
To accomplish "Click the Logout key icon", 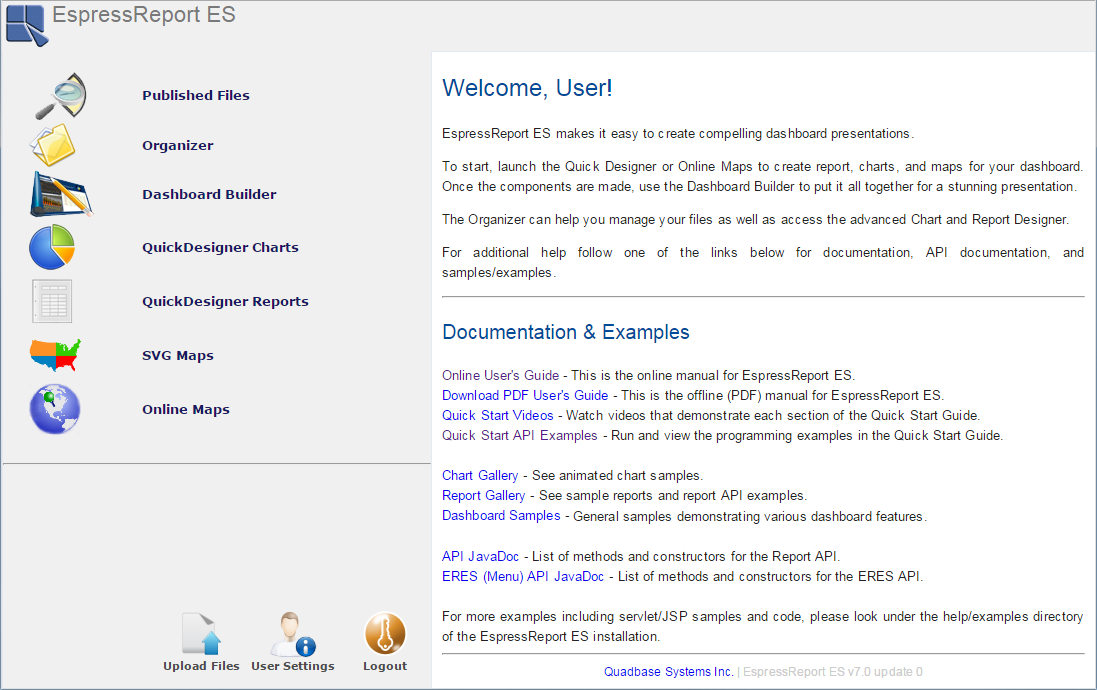I will pos(385,633).
